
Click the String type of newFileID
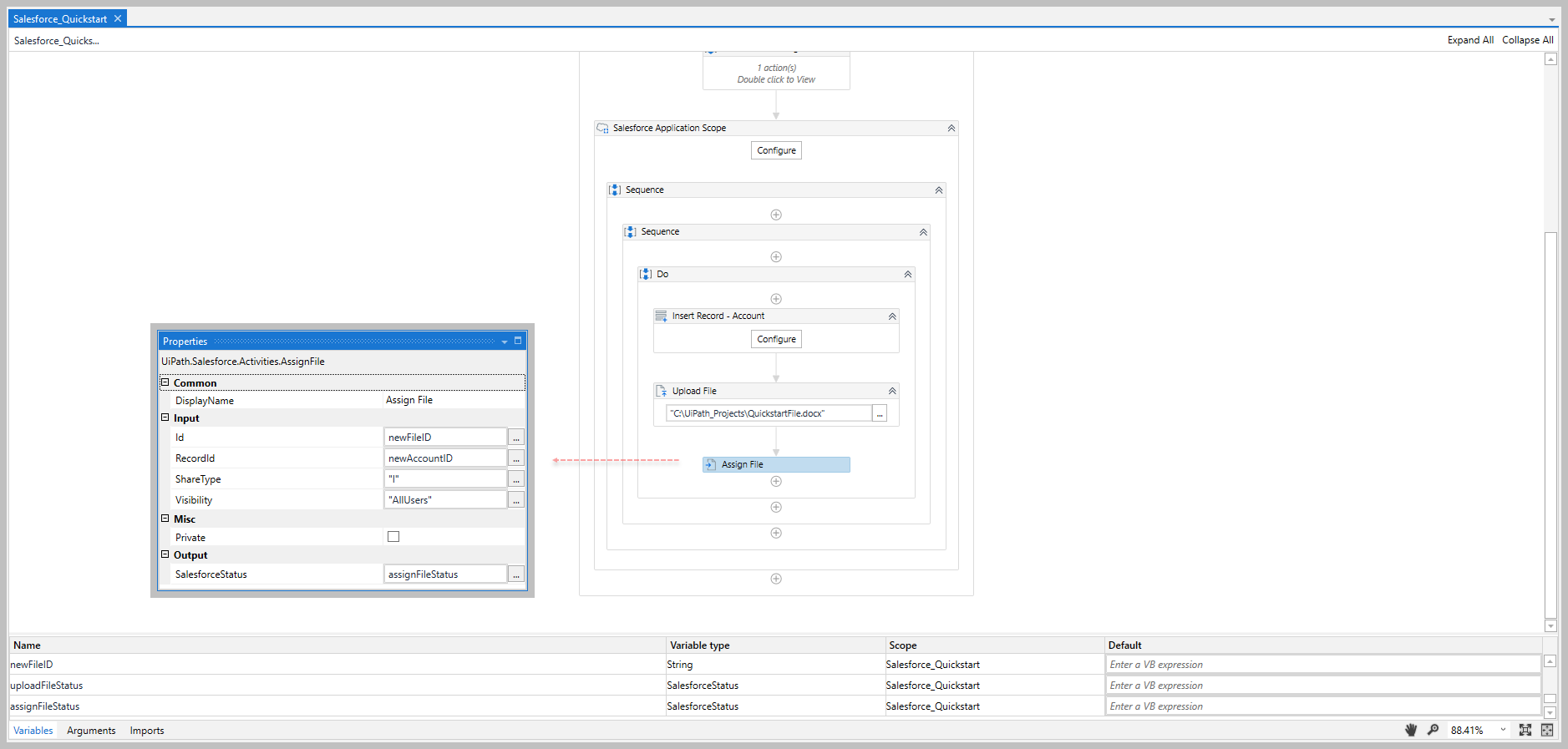[x=680, y=665]
